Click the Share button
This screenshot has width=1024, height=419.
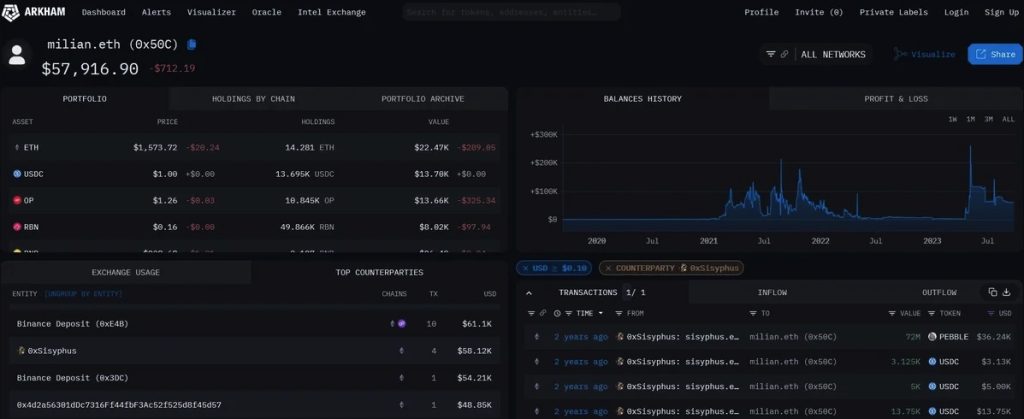[995, 54]
